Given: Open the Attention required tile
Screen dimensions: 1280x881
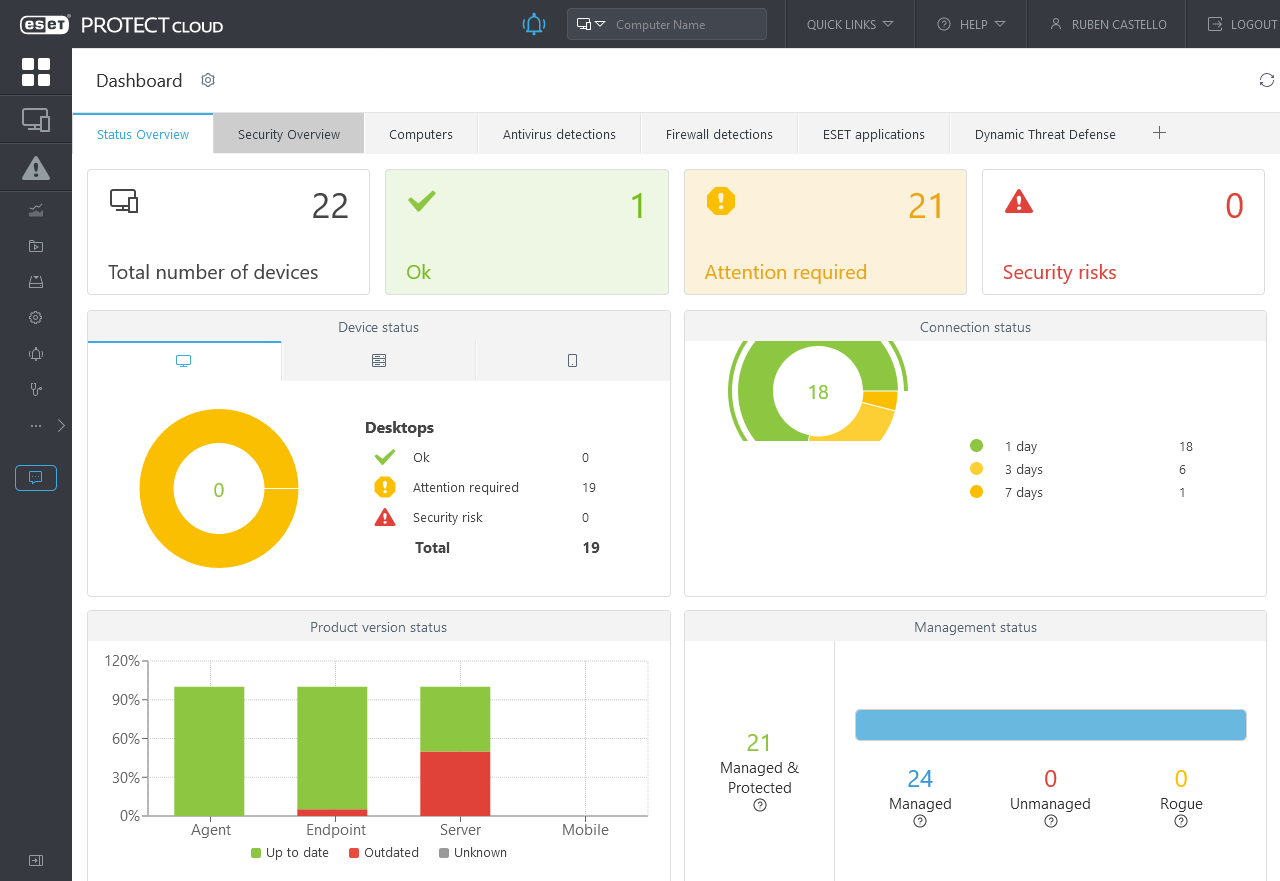Looking at the screenshot, I should pos(825,232).
